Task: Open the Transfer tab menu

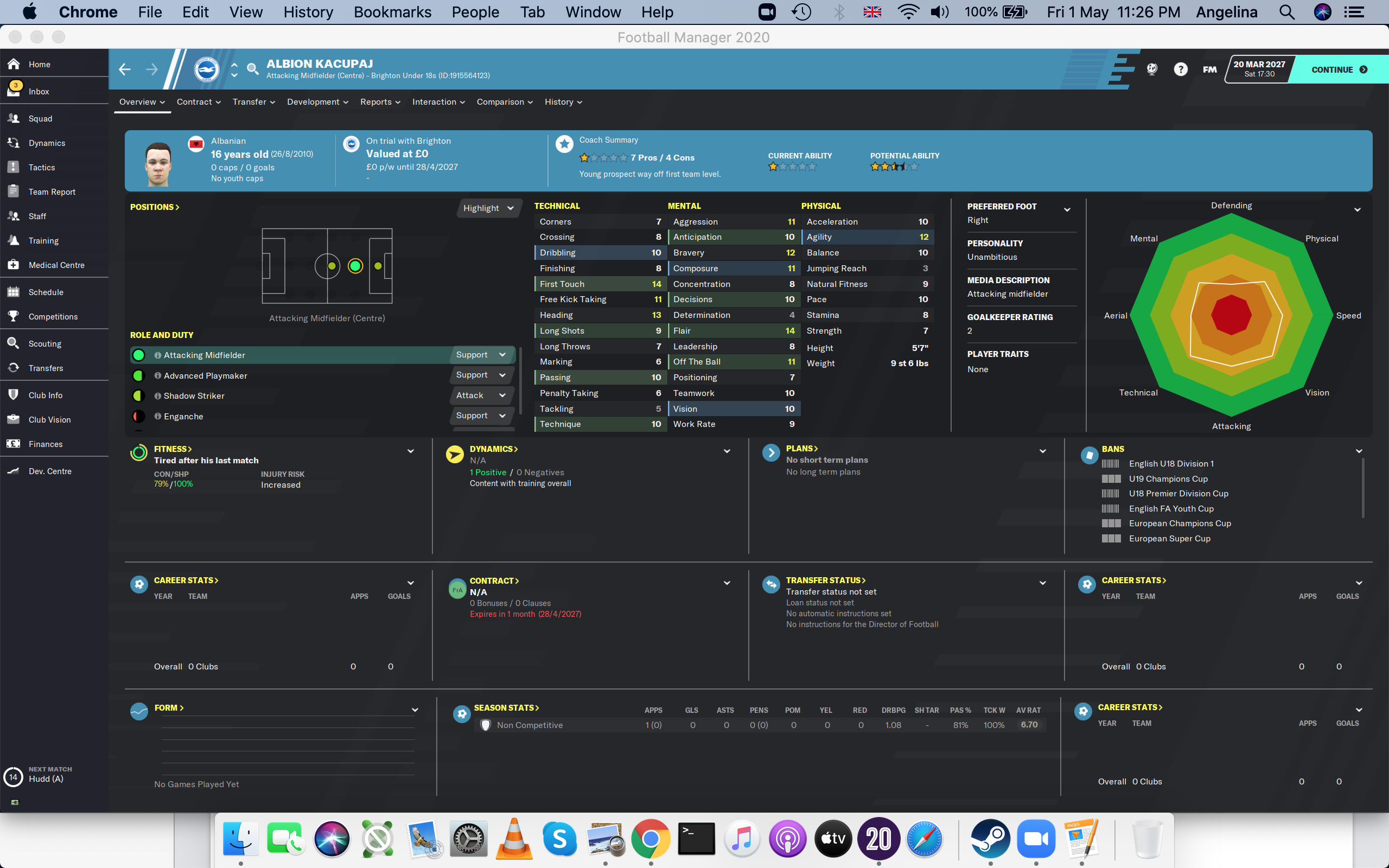Action: pos(254,101)
